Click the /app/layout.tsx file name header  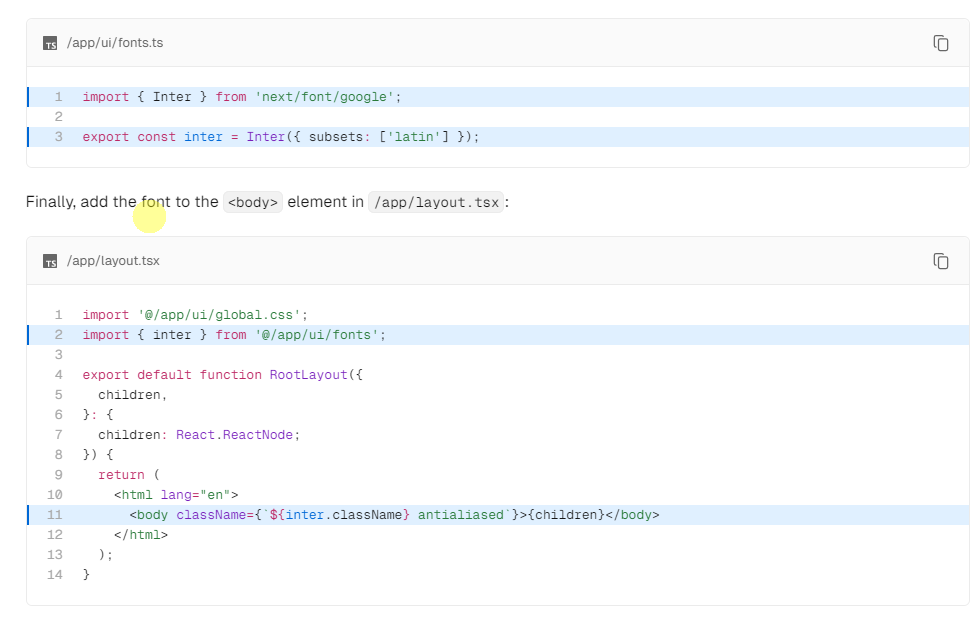pos(113,261)
